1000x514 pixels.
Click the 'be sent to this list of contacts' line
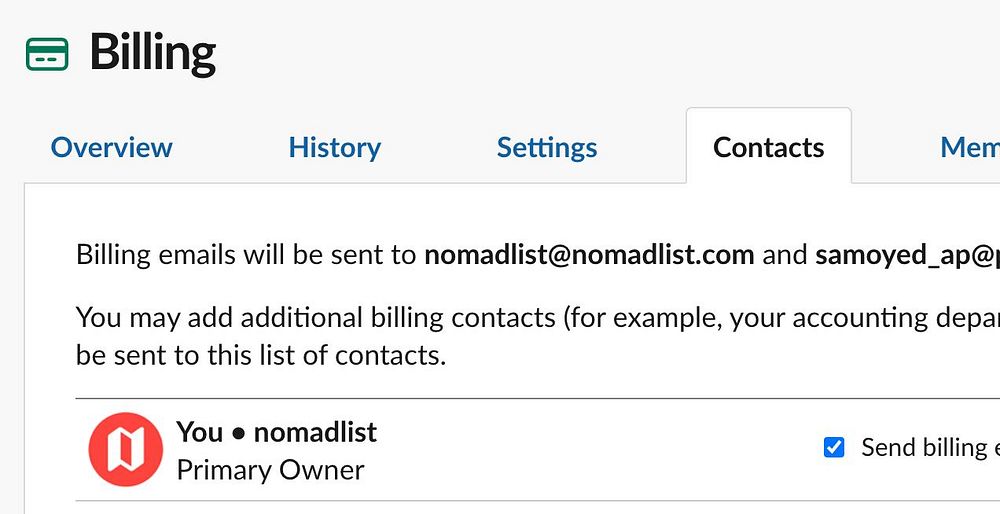tap(260, 354)
